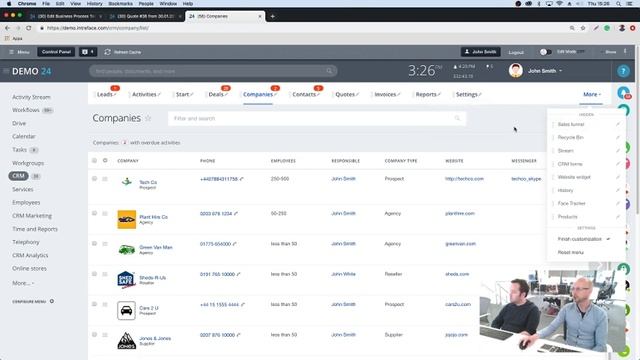
Task: Click the Plant Hire Co company logo
Action: [x=127, y=220]
